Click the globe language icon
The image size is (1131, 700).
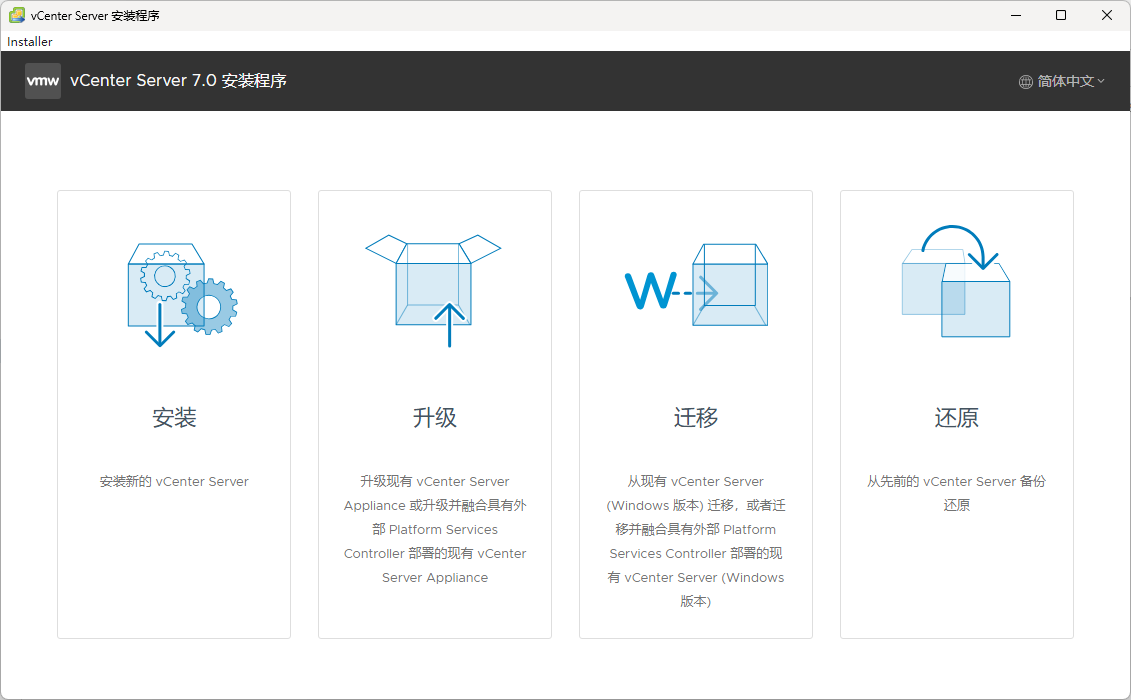(x=1026, y=82)
